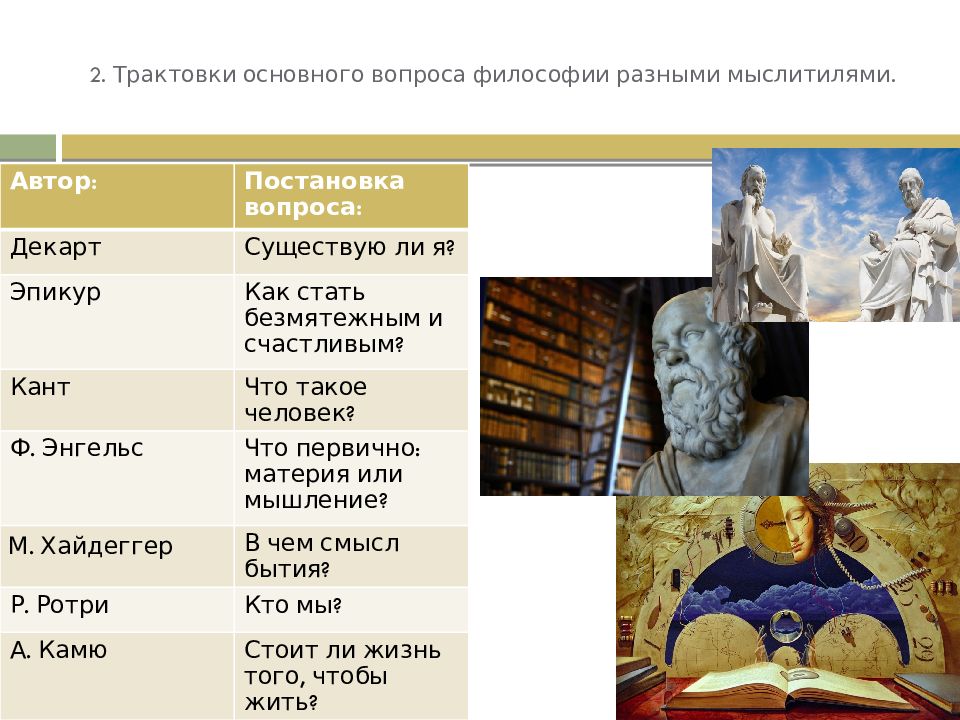The height and width of the screenshot is (720, 960).
Task: Select the Р. Ротри cell
Action: pyautogui.click(x=117, y=608)
